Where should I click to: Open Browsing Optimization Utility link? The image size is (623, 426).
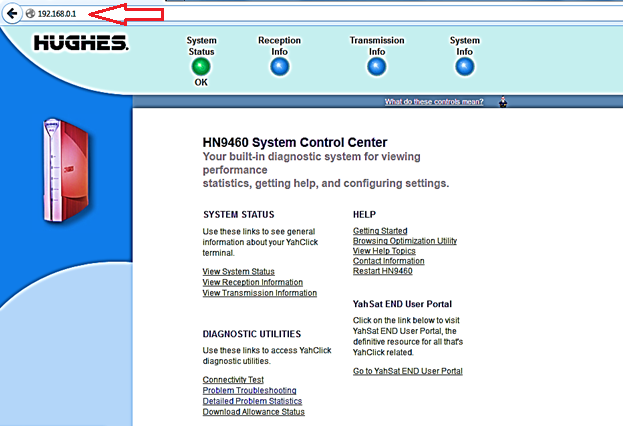(x=405, y=241)
